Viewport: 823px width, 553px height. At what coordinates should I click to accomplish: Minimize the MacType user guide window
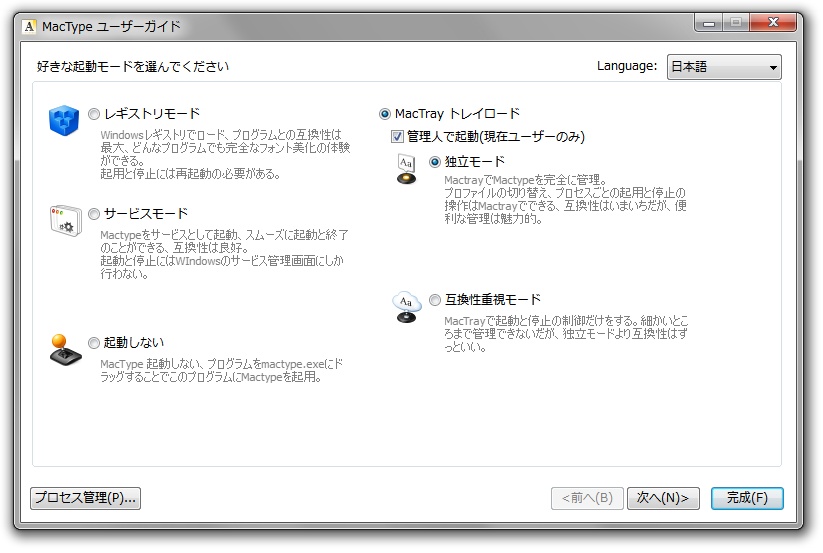point(709,23)
